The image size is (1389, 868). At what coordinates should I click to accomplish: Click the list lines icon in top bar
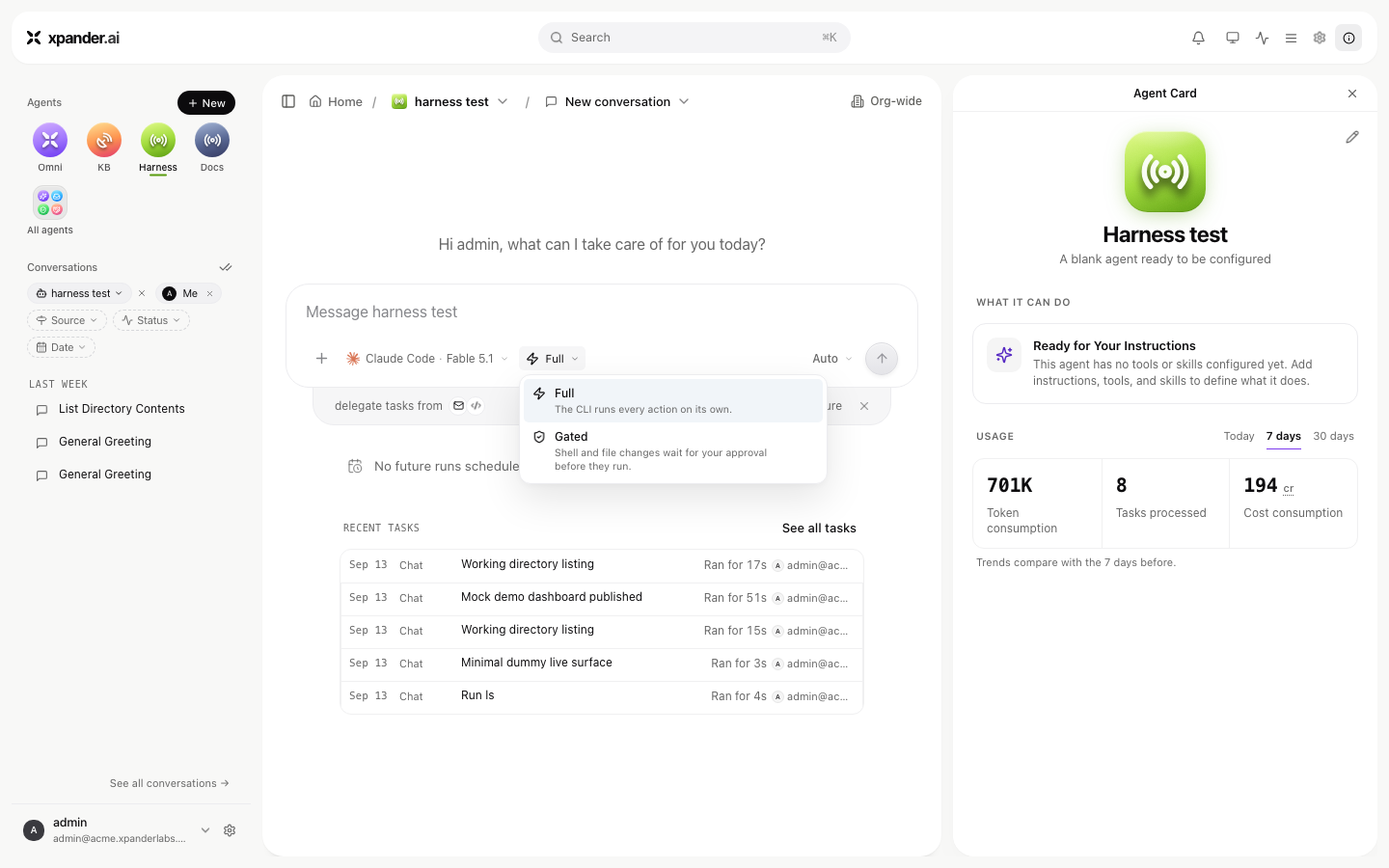1291,38
